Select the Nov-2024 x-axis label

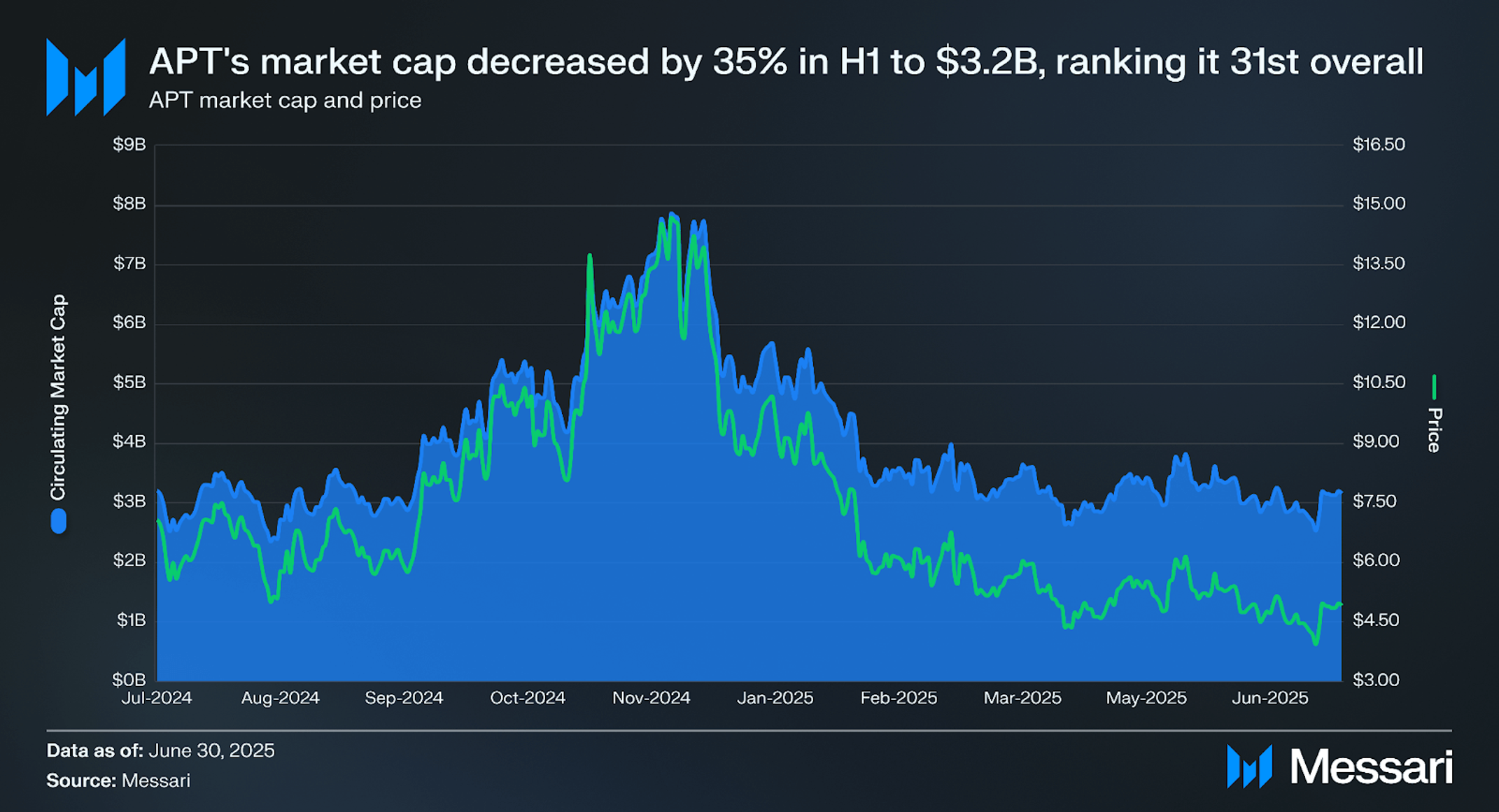pos(652,698)
